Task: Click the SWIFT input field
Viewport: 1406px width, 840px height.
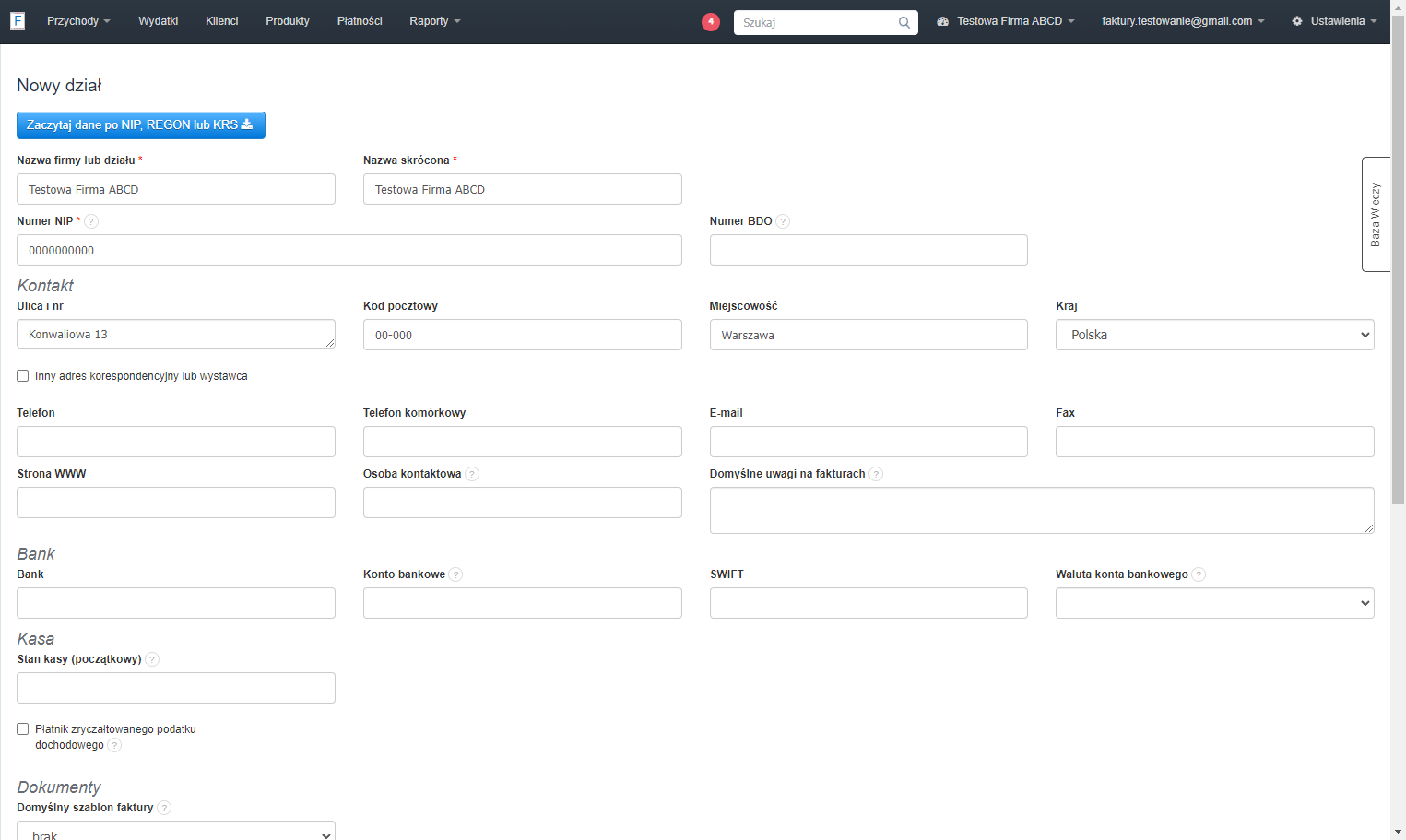Action: pyautogui.click(x=868, y=603)
